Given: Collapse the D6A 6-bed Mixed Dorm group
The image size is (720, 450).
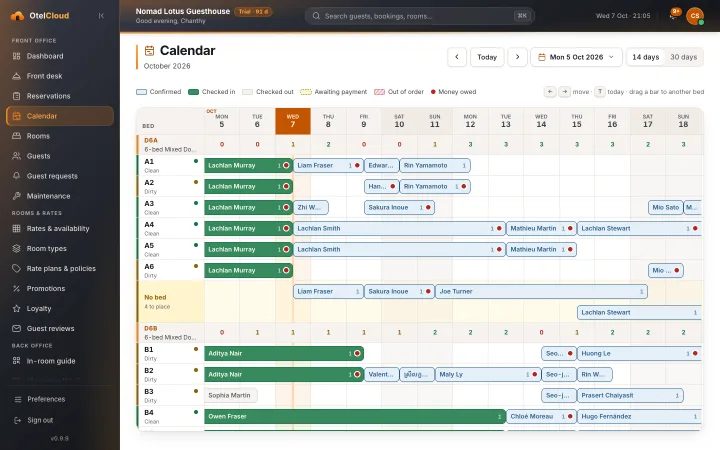Looking at the screenshot, I should (170, 145).
